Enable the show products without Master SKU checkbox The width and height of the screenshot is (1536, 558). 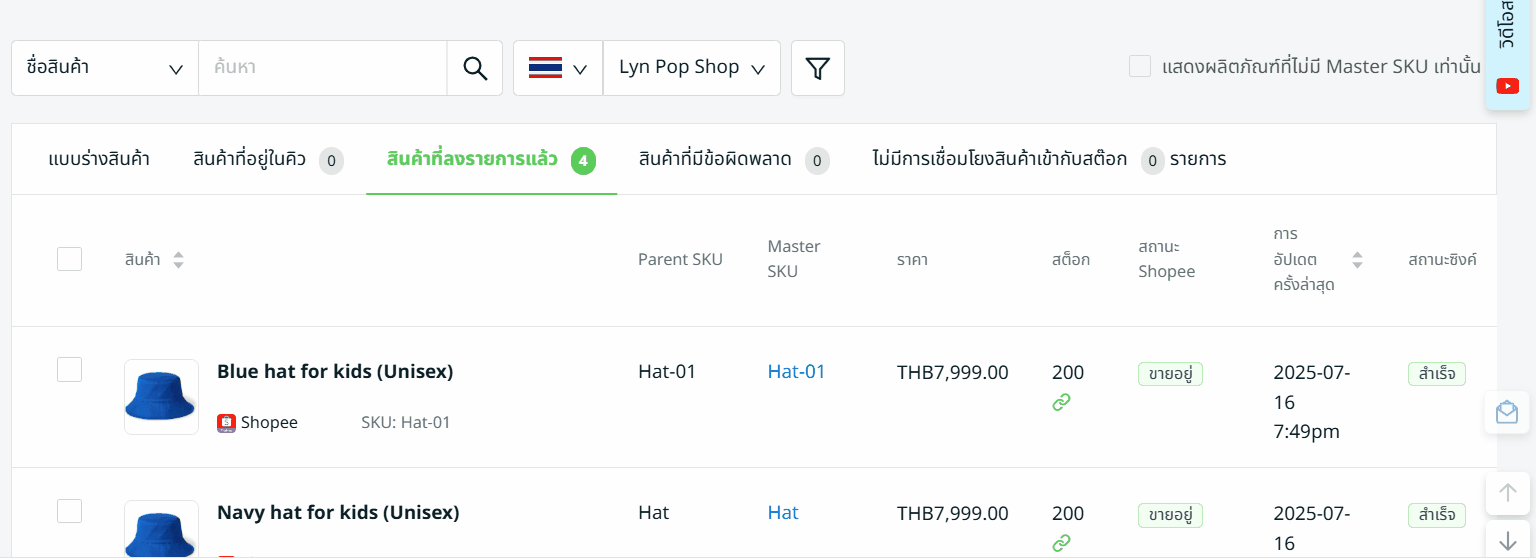1140,67
